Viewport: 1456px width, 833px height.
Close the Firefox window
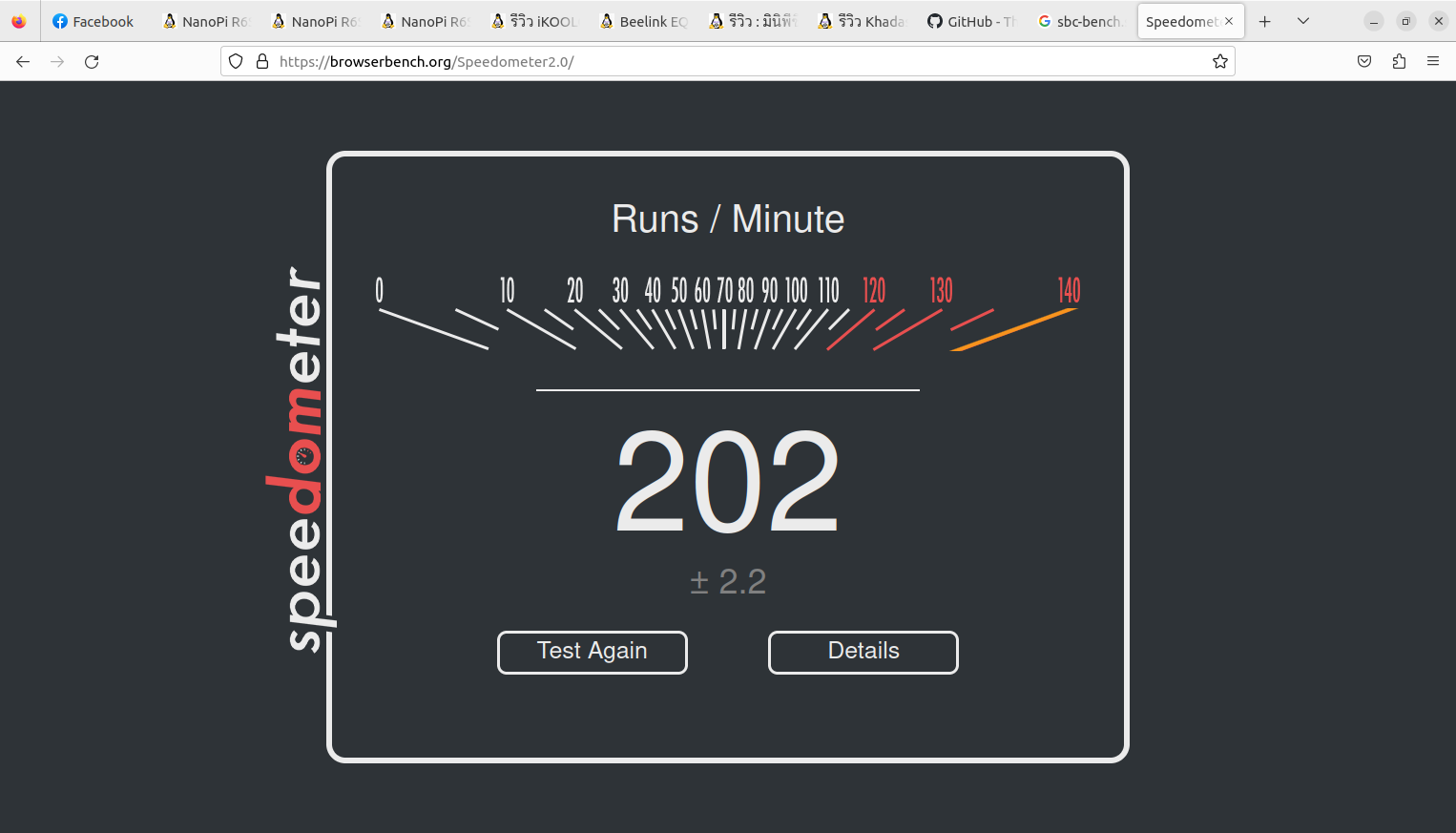coord(1439,21)
